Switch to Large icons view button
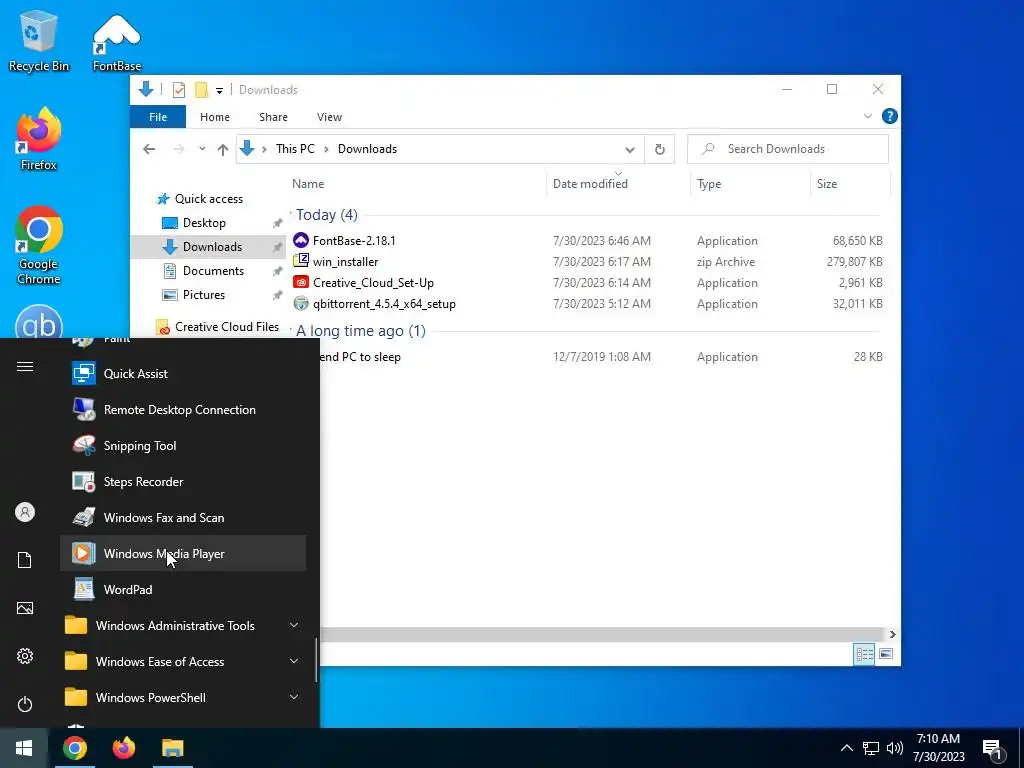Viewport: 1024px width, 768px height. [886, 654]
